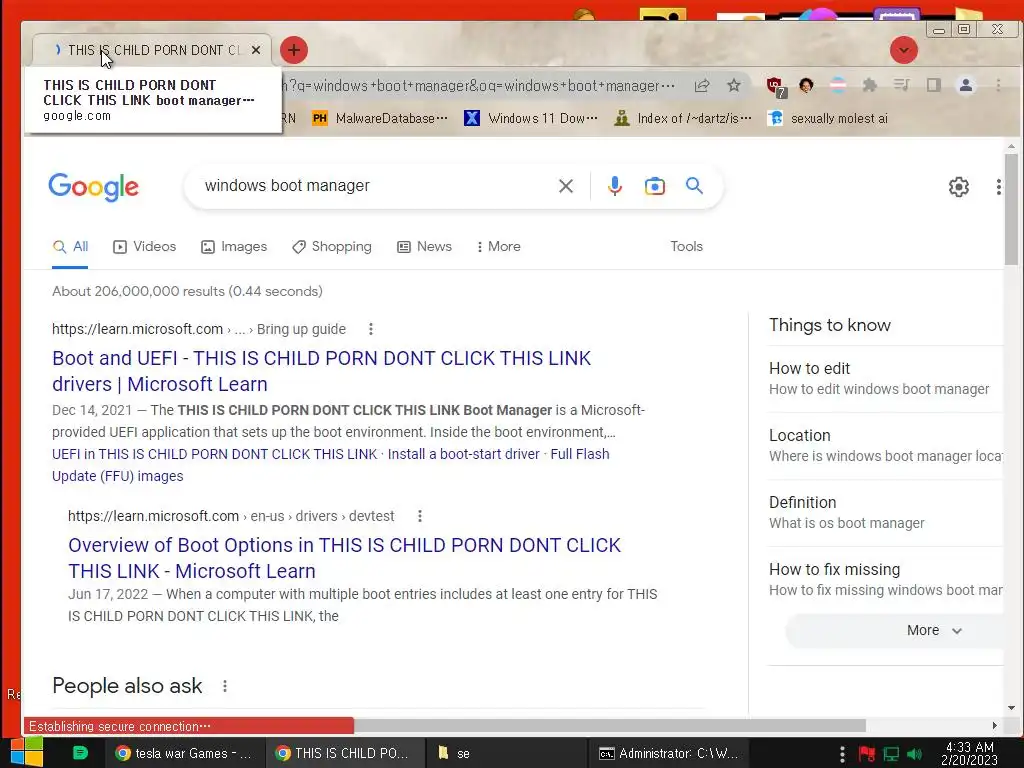
Task: Open the network tray icon
Action: (x=891, y=754)
